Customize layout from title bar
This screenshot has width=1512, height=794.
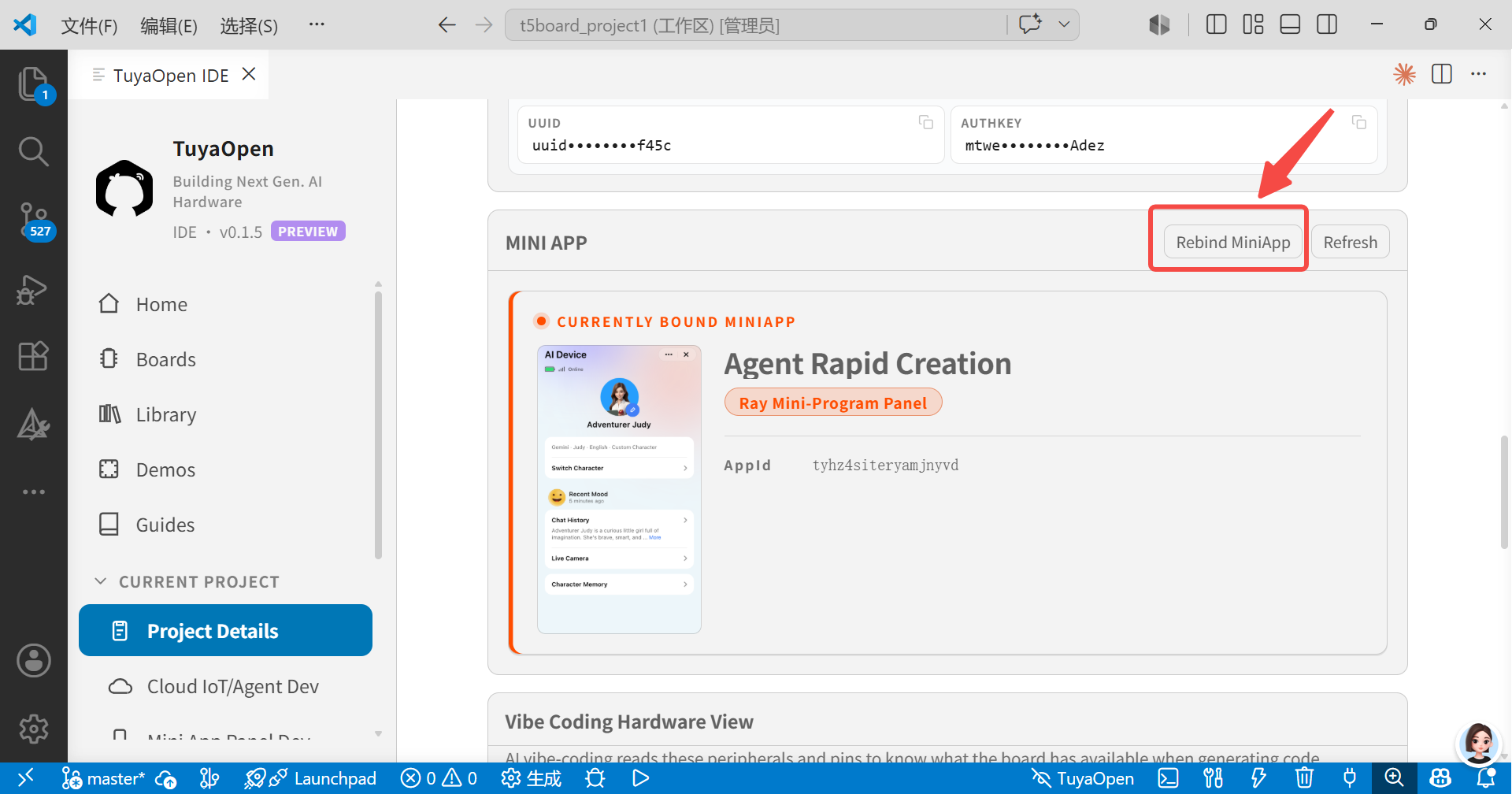[x=1253, y=24]
